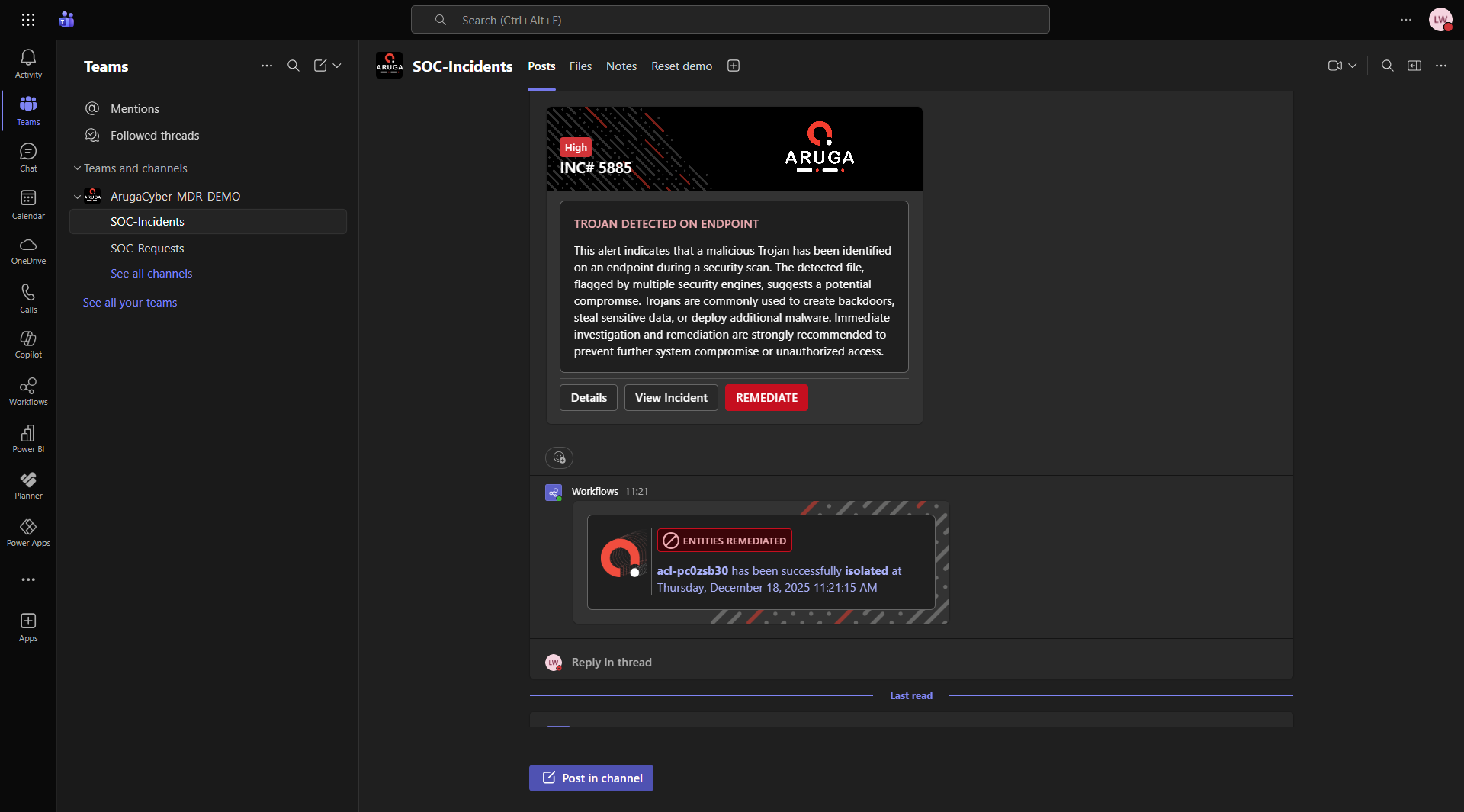Image resolution: width=1464 pixels, height=812 pixels.
Task: Follow the See all channels link
Action: coord(151,274)
